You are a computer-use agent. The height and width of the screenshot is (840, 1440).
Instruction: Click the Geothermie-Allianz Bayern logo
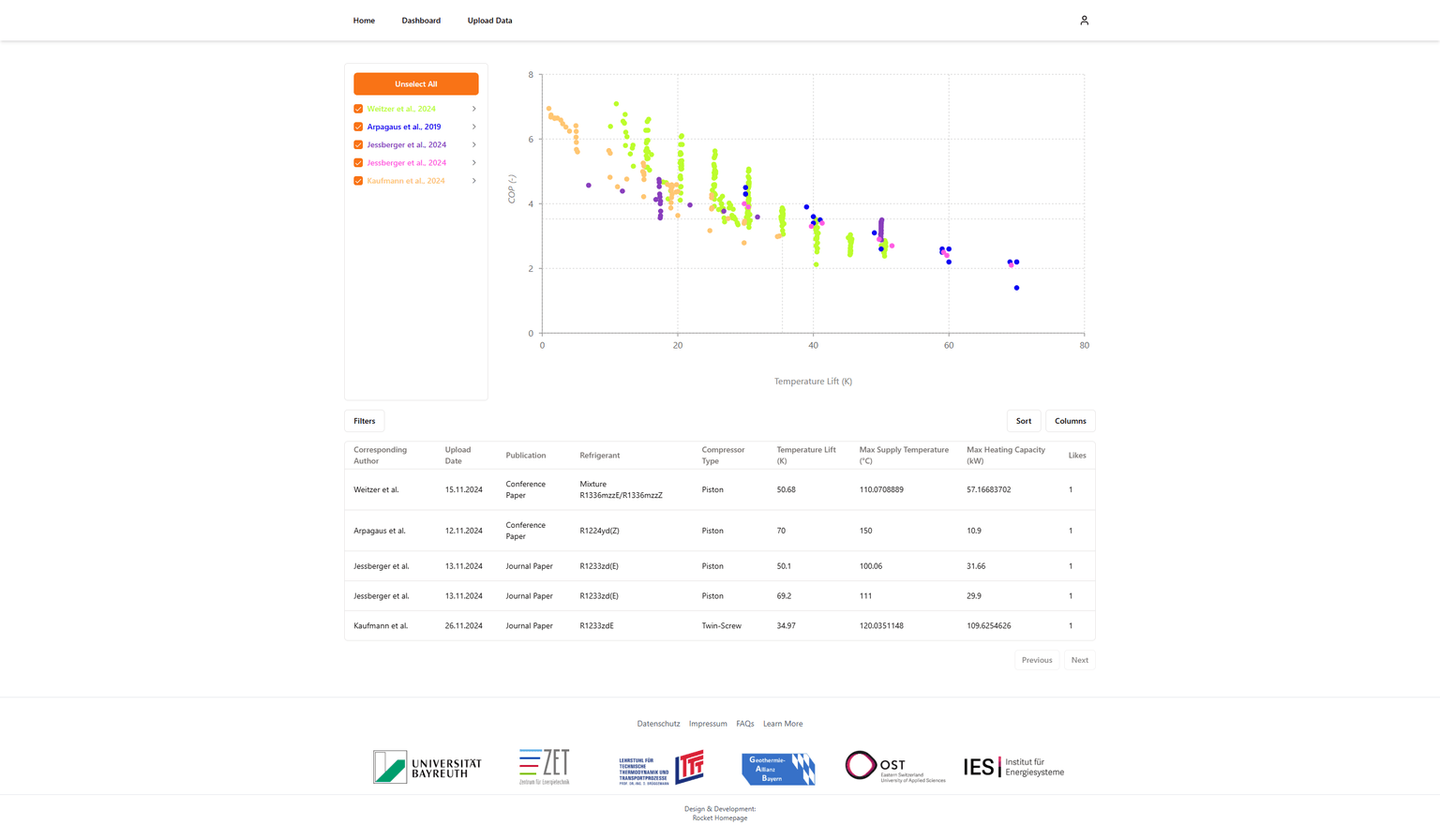(x=777, y=766)
